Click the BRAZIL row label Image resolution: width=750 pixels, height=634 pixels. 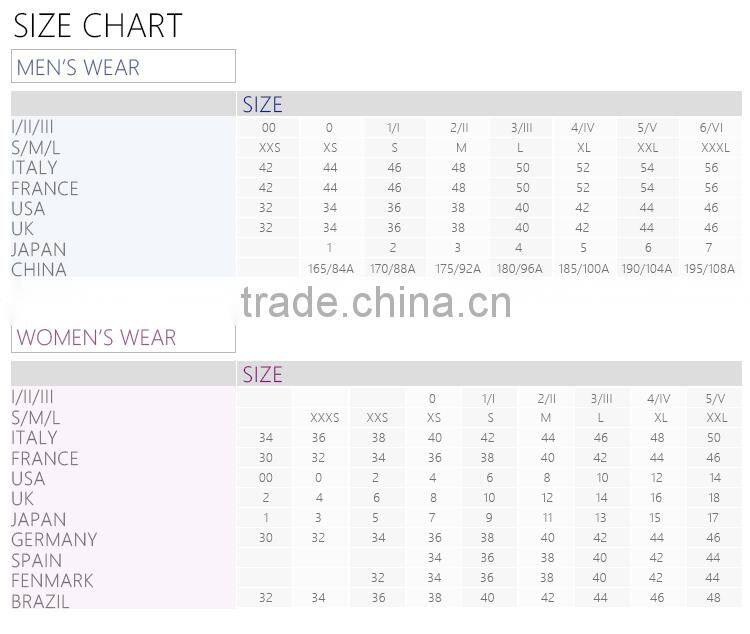(40, 601)
